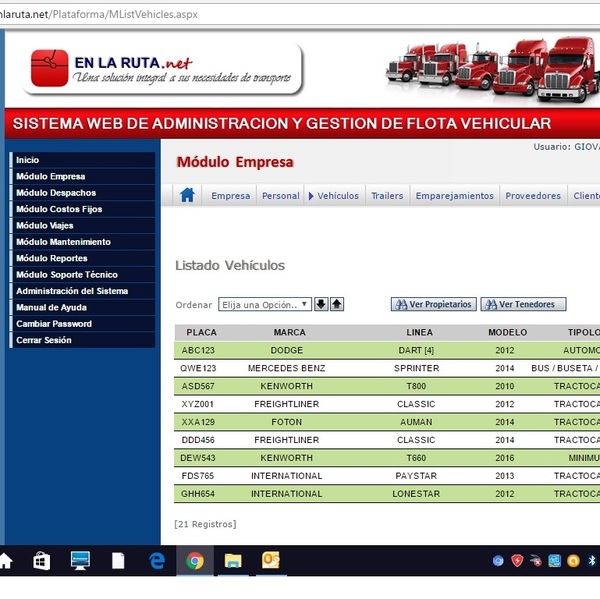Click Cerrar Sesión in the sidebar
Image resolution: width=600 pixels, height=599 pixels.
click(x=43, y=340)
